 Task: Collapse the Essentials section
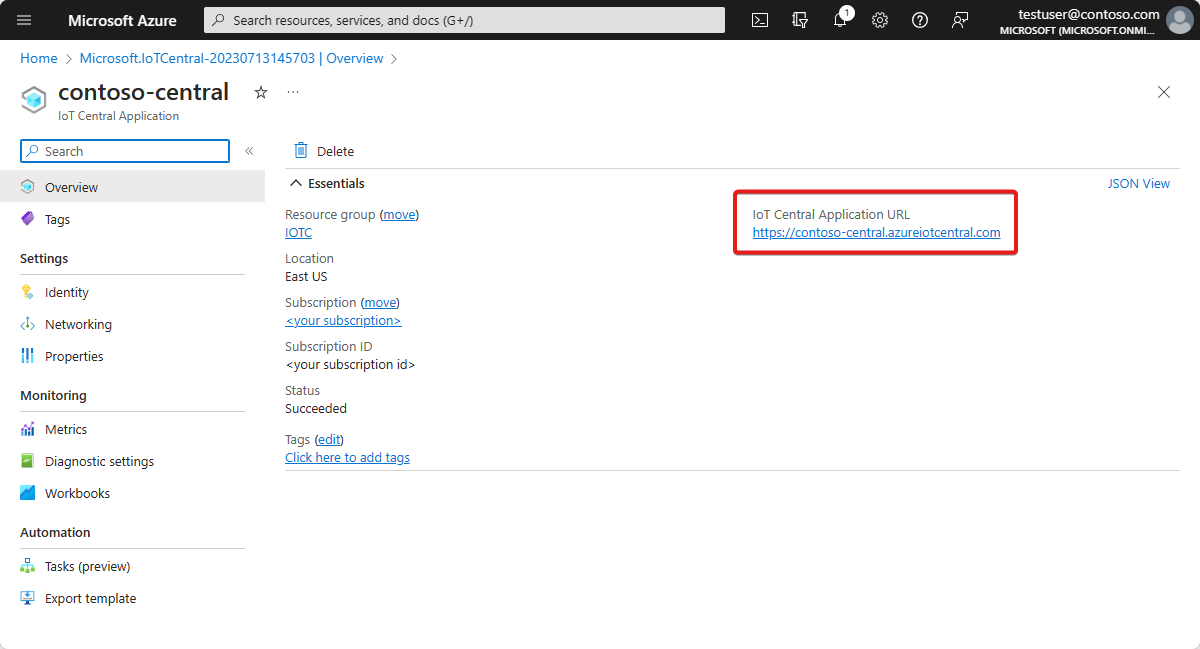click(x=325, y=183)
